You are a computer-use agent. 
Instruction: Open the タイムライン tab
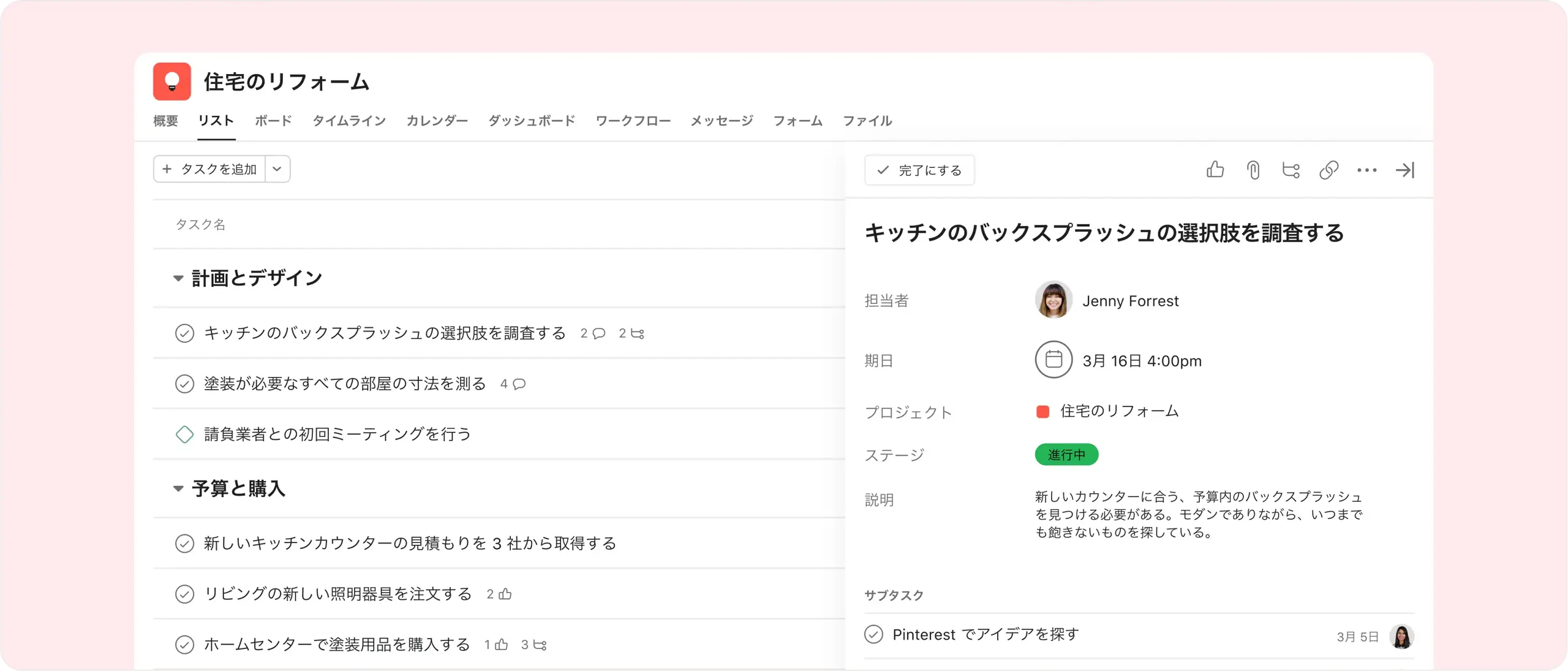point(349,121)
